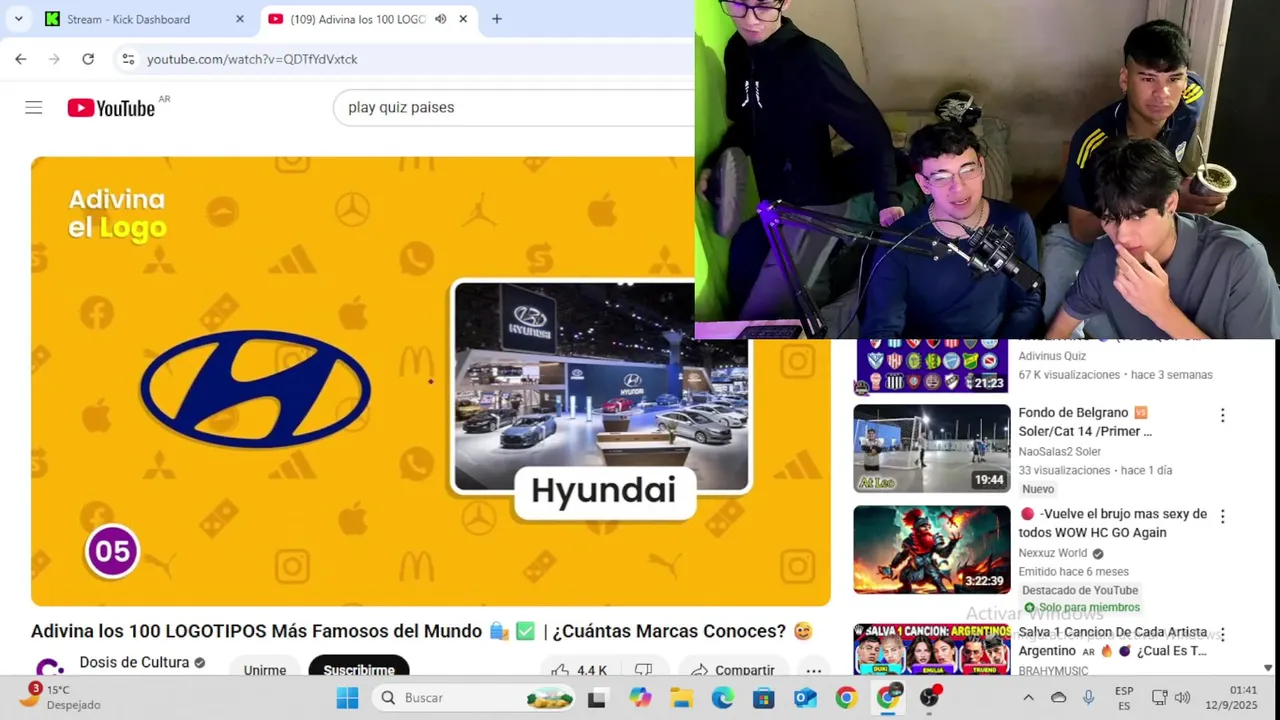1280x720 pixels.
Task: Open the first Google Chrome taskbar icon
Action: tap(846, 698)
